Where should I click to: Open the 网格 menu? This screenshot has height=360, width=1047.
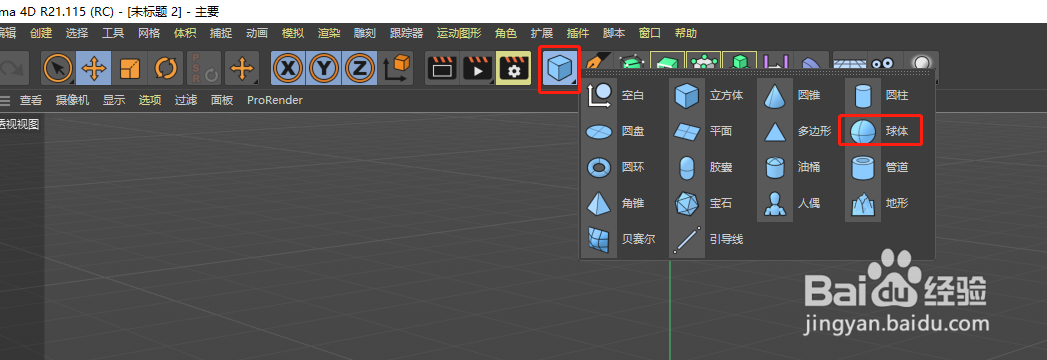pos(149,33)
